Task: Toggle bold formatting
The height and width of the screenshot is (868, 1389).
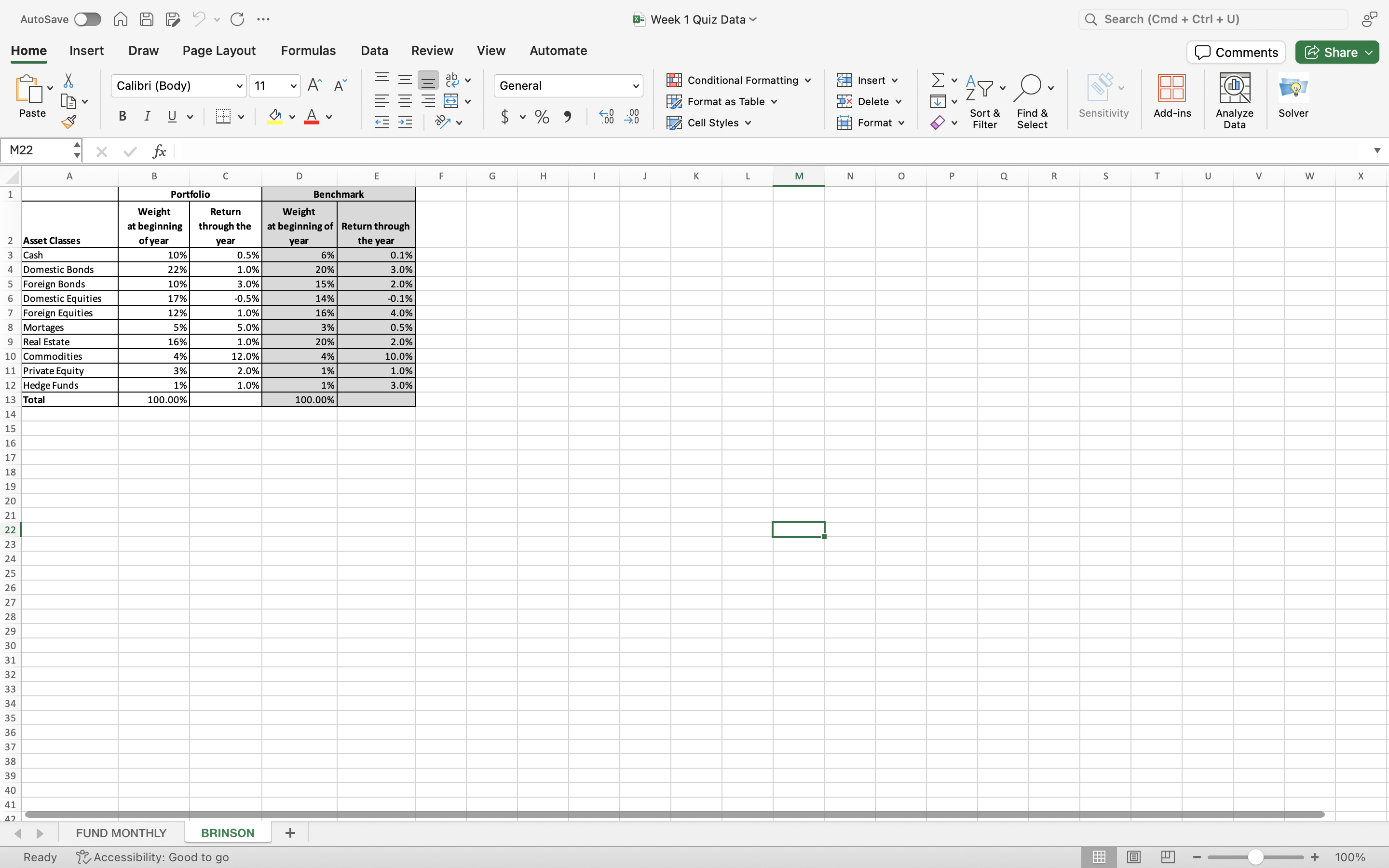Action: coord(122,117)
